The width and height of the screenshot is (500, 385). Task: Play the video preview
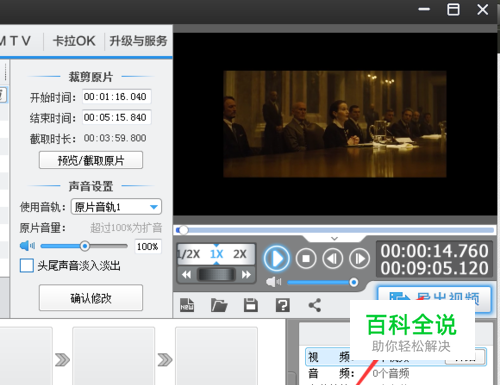coord(276,258)
